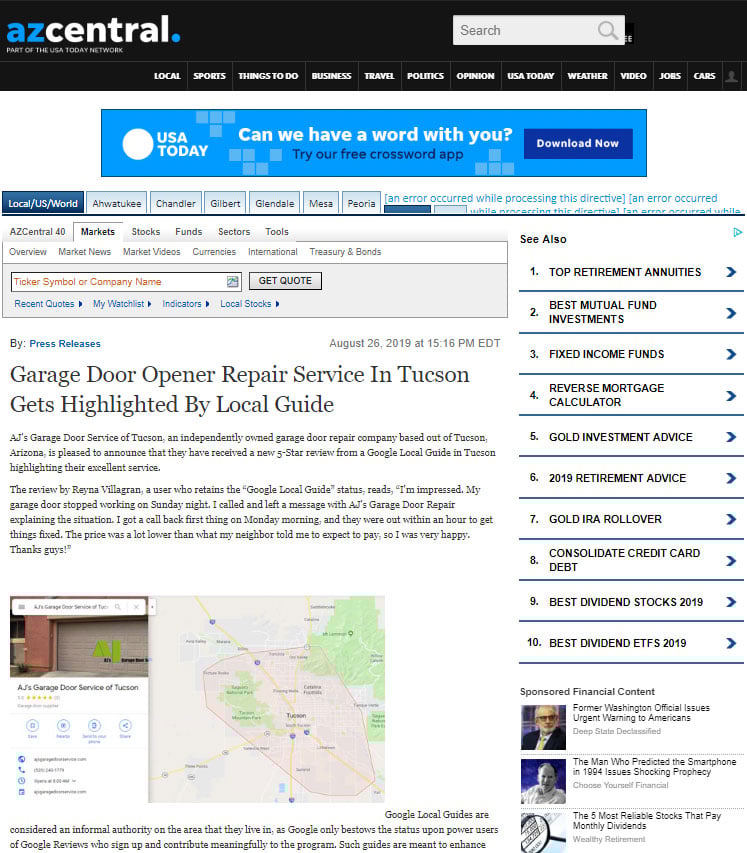747x853 pixels.
Task: Click the USA Today logo in the banner ad
Action: 165,144
